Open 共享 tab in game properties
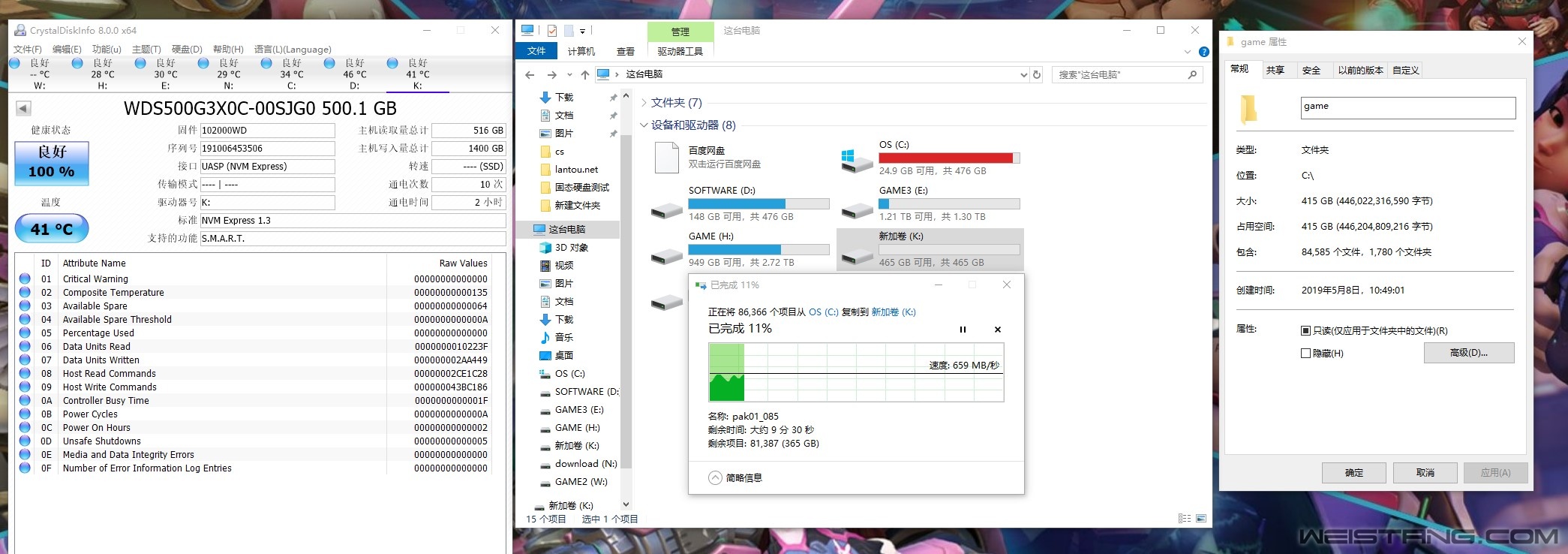Viewport: 1568px width, 554px height. coord(1275,71)
